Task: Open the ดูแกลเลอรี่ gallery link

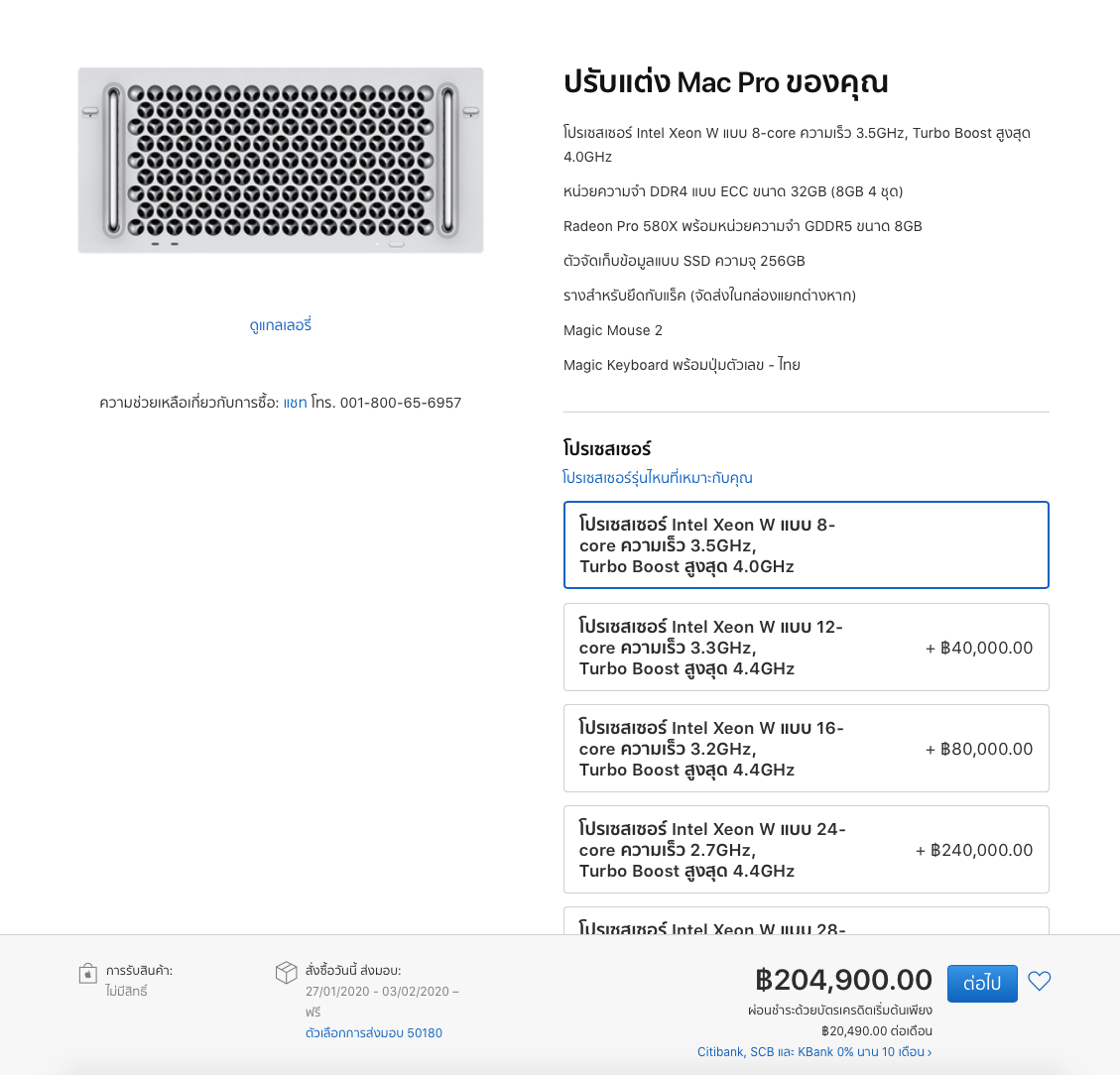Action: coord(281,325)
